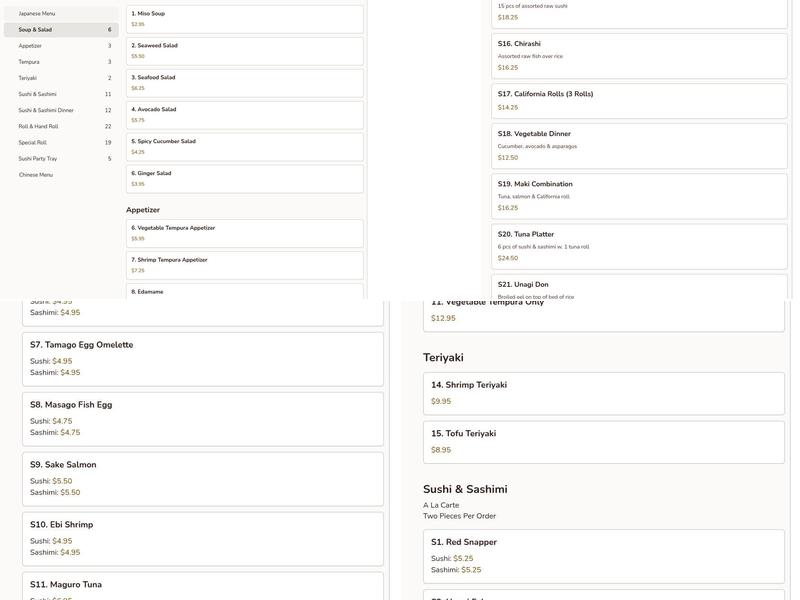
Task: Open the S9 Sake Salmon item
Action: [x=203, y=478]
